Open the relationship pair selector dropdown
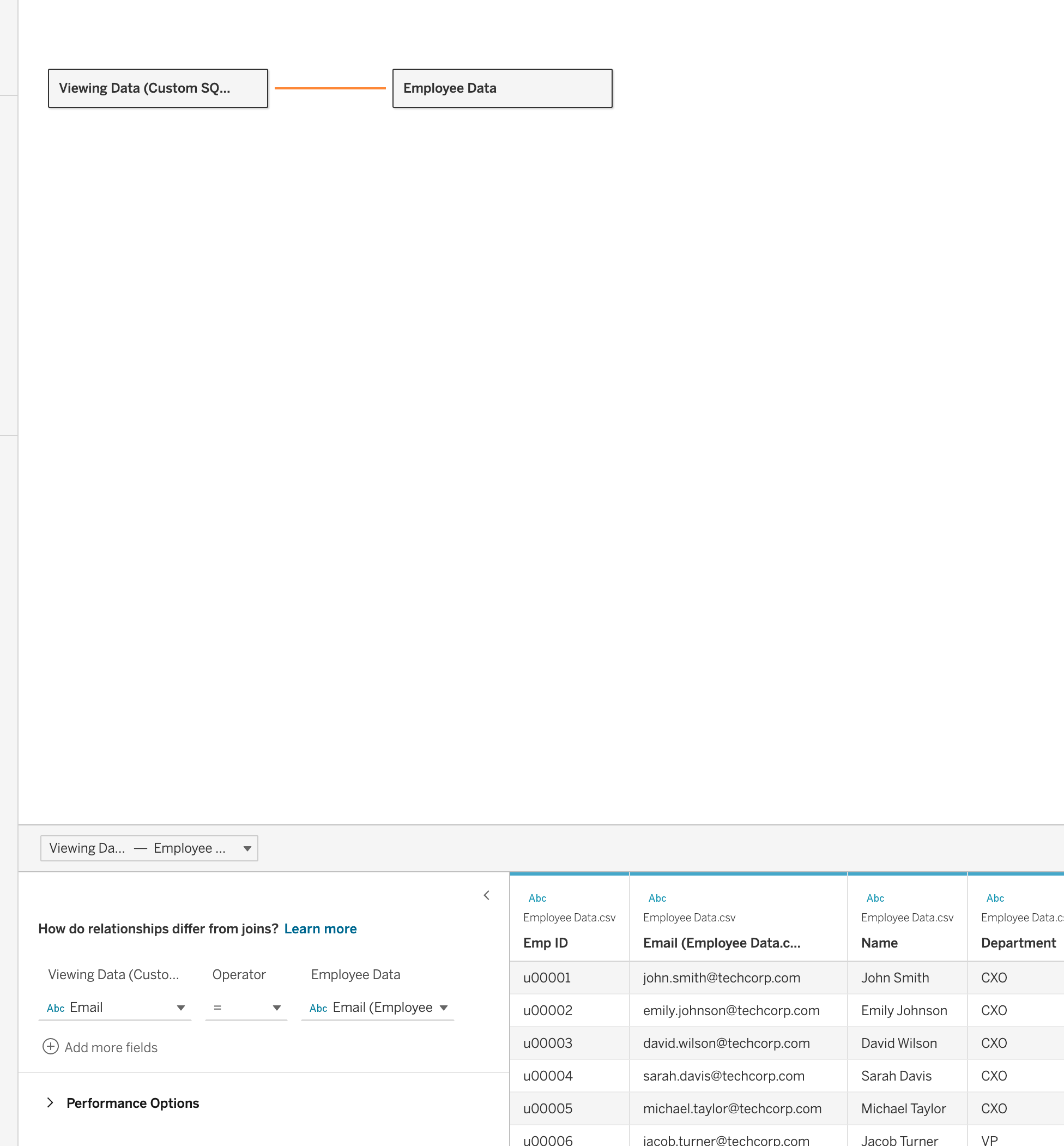The image size is (1064, 1146). click(x=247, y=848)
